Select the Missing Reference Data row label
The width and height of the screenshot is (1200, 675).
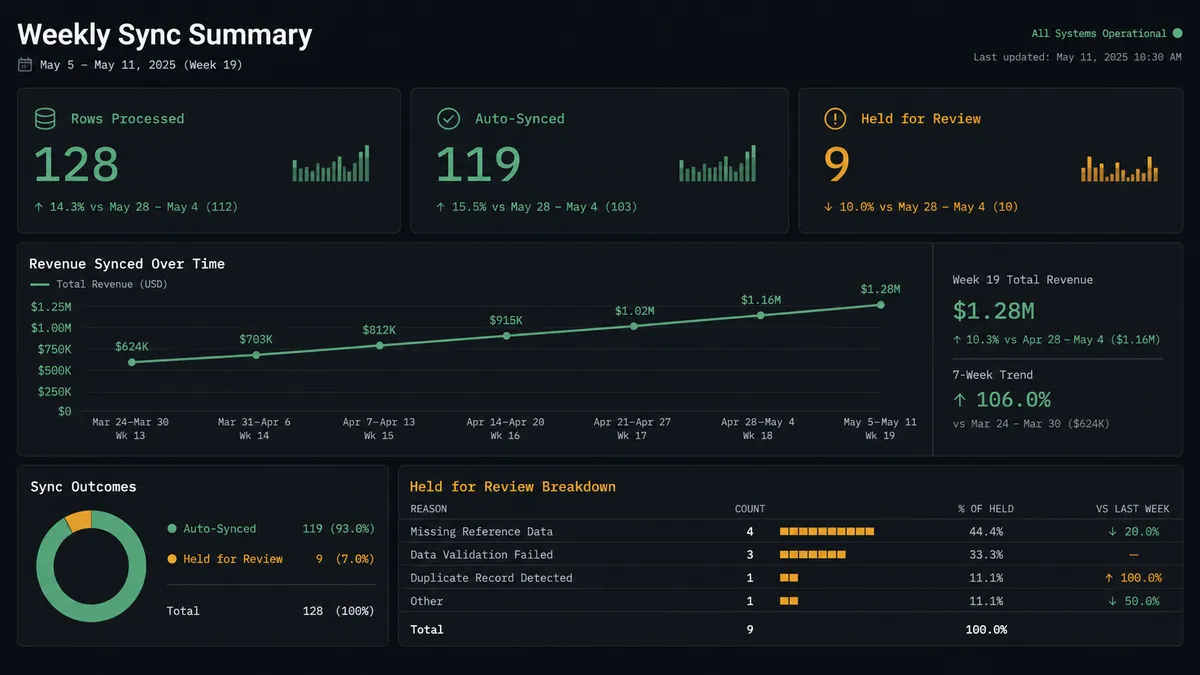(481, 532)
